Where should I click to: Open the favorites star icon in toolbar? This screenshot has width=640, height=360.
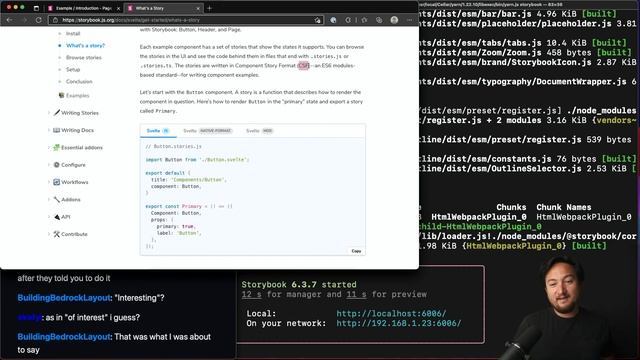click(x=364, y=20)
